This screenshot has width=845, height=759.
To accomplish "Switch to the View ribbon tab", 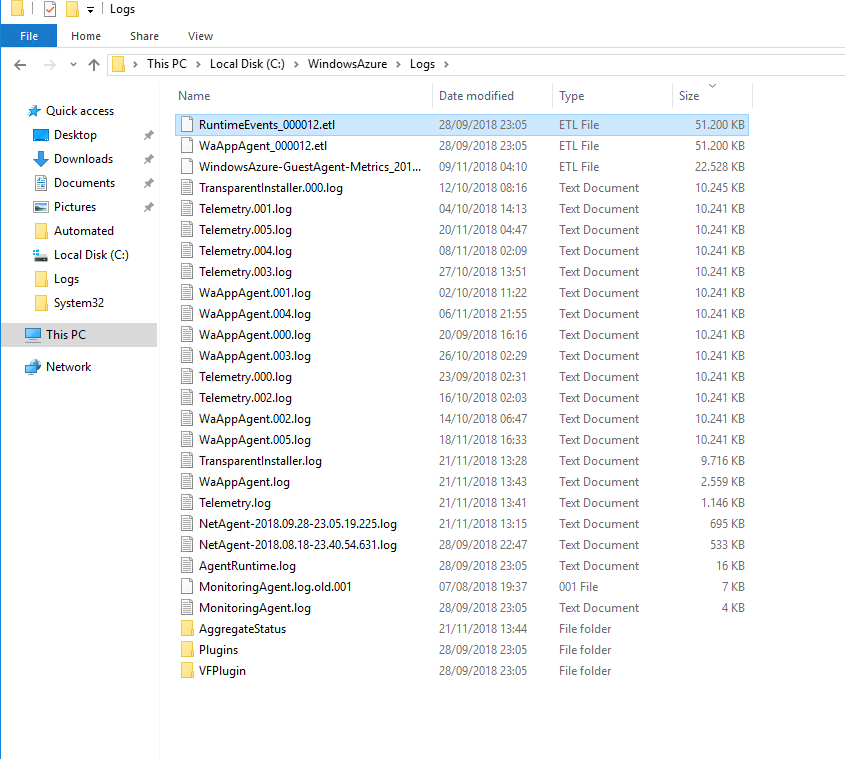I will pos(200,36).
